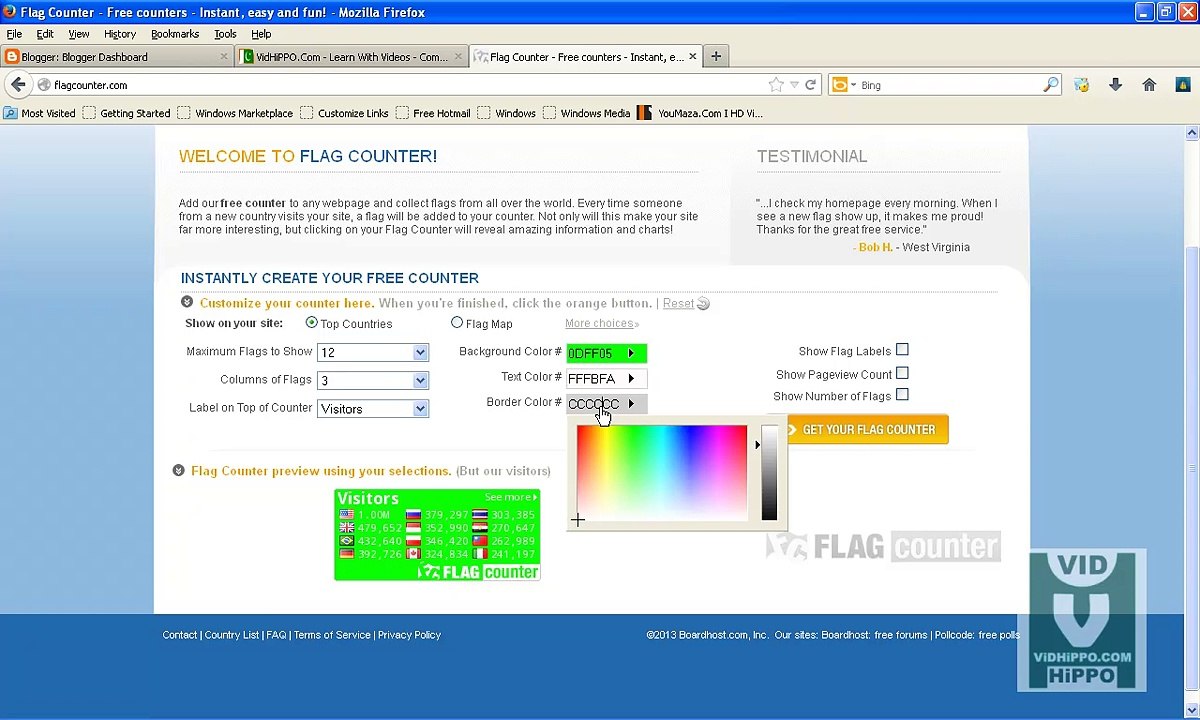Click See more in counter preview

511,497
